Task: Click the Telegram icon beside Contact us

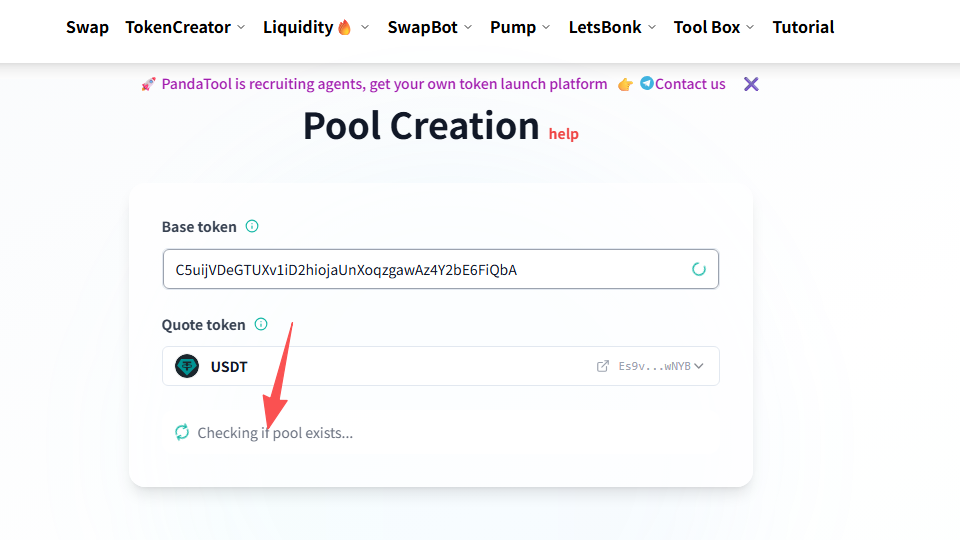Action: pyautogui.click(x=647, y=83)
